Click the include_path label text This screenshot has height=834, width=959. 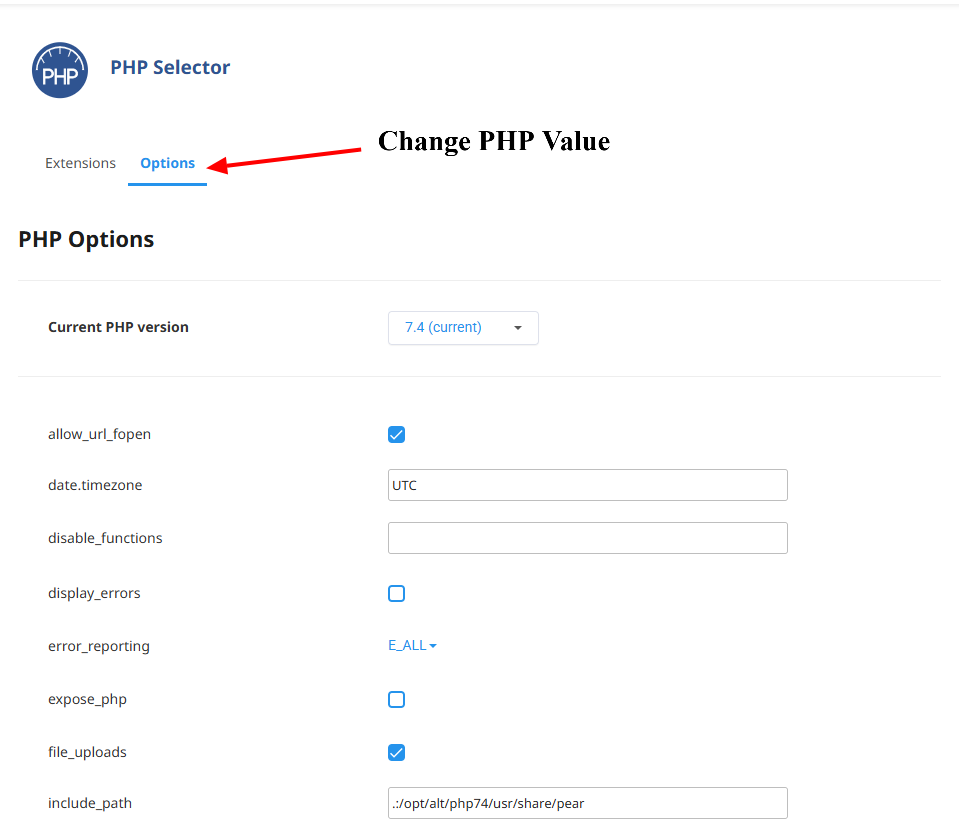click(x=90, y=803)
